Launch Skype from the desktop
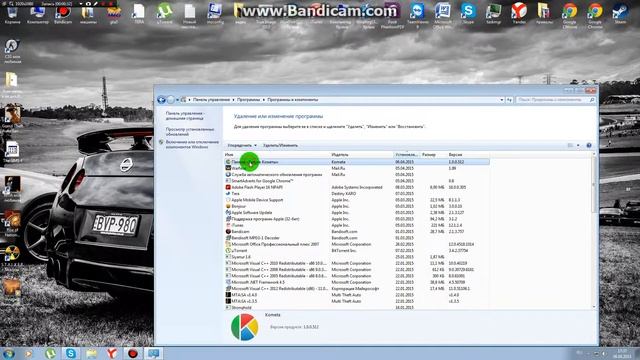640x360 pixels. 468,14
